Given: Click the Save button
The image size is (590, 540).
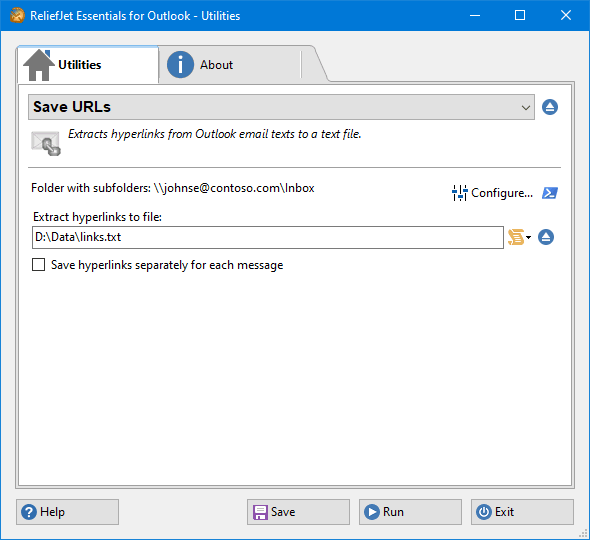Looking at the screenshot, I should [298, 512].
